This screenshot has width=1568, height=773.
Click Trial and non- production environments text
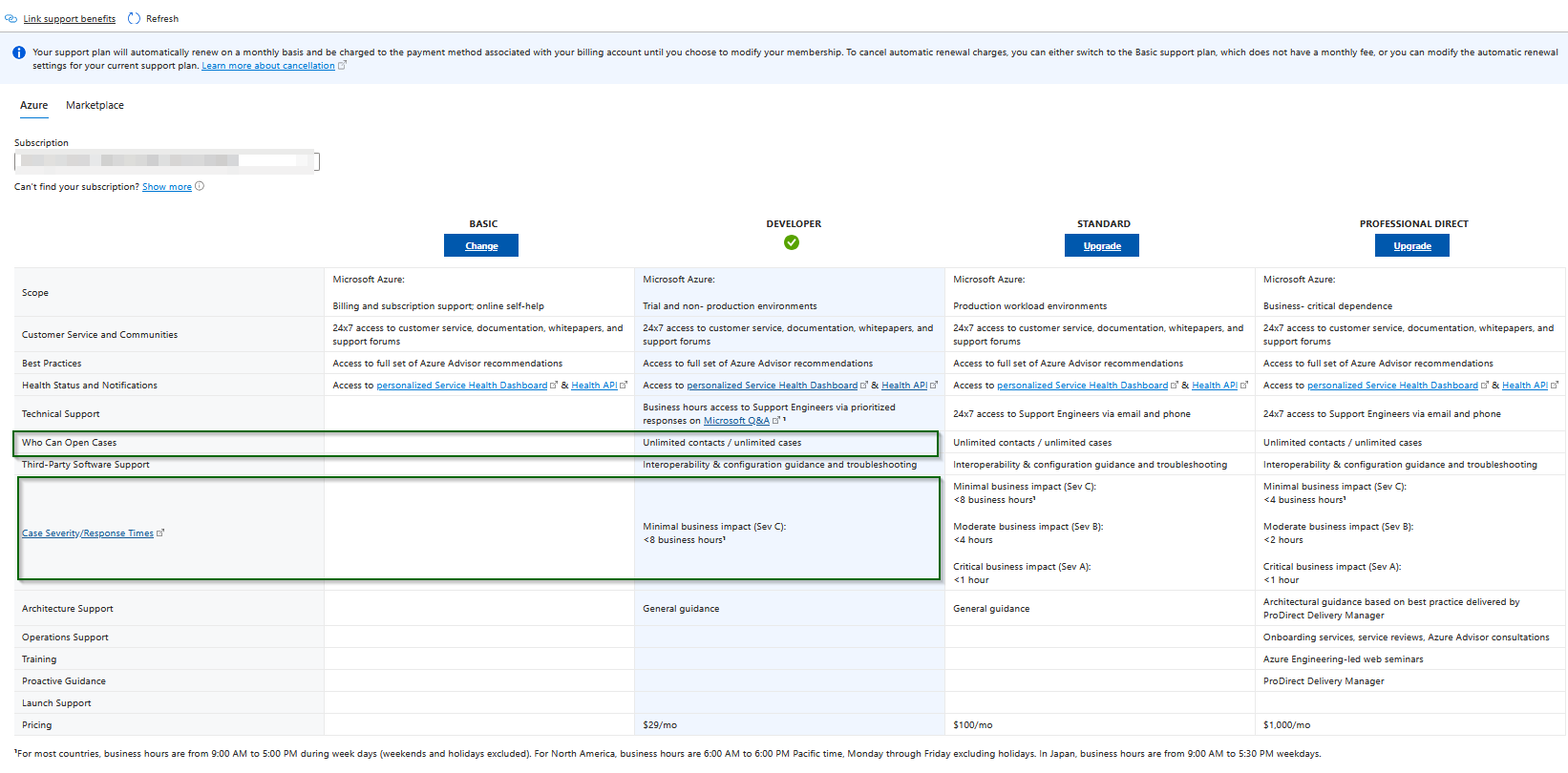[x=730, y=306]
